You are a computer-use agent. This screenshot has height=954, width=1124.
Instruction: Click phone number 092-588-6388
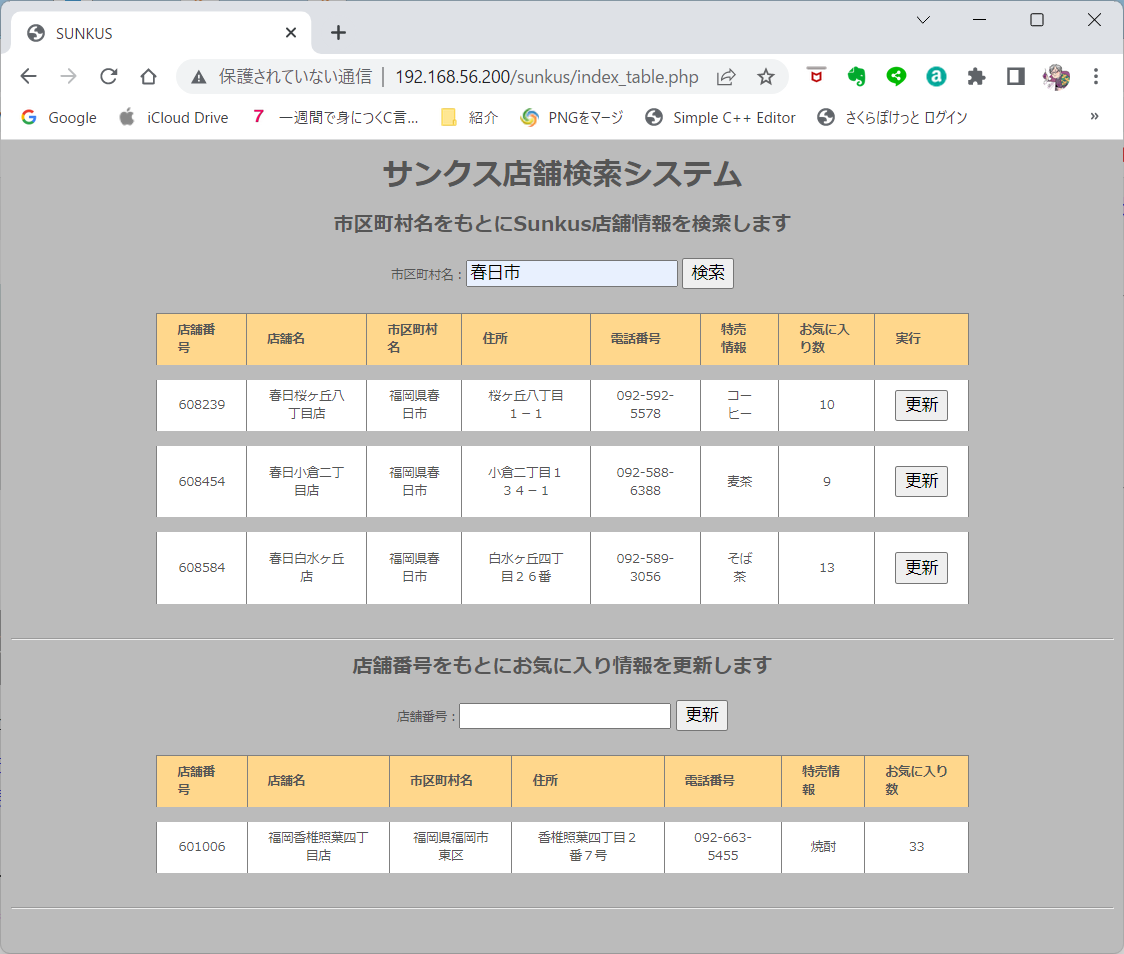[645, 482]
